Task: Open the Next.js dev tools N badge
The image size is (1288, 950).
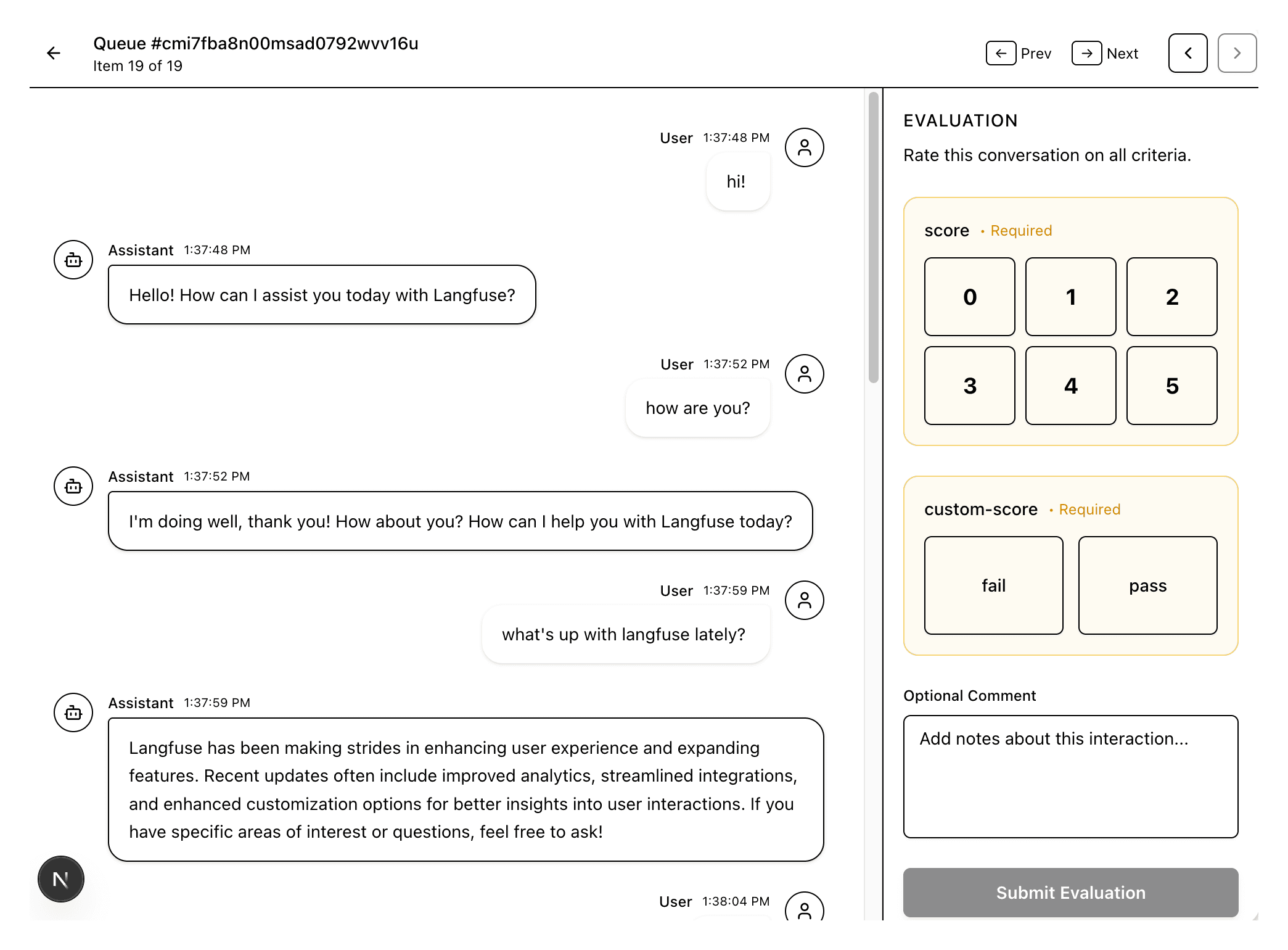Action: 60,878
